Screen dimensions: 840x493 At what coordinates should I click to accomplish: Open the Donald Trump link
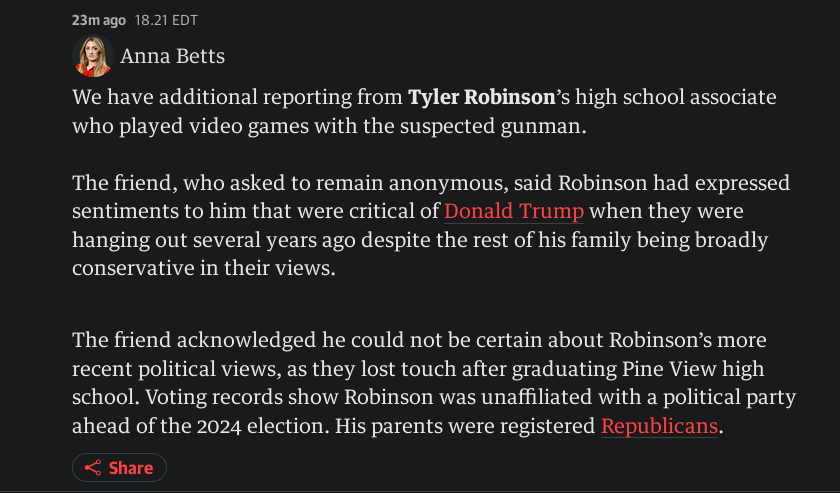click(x=514, y=211)
